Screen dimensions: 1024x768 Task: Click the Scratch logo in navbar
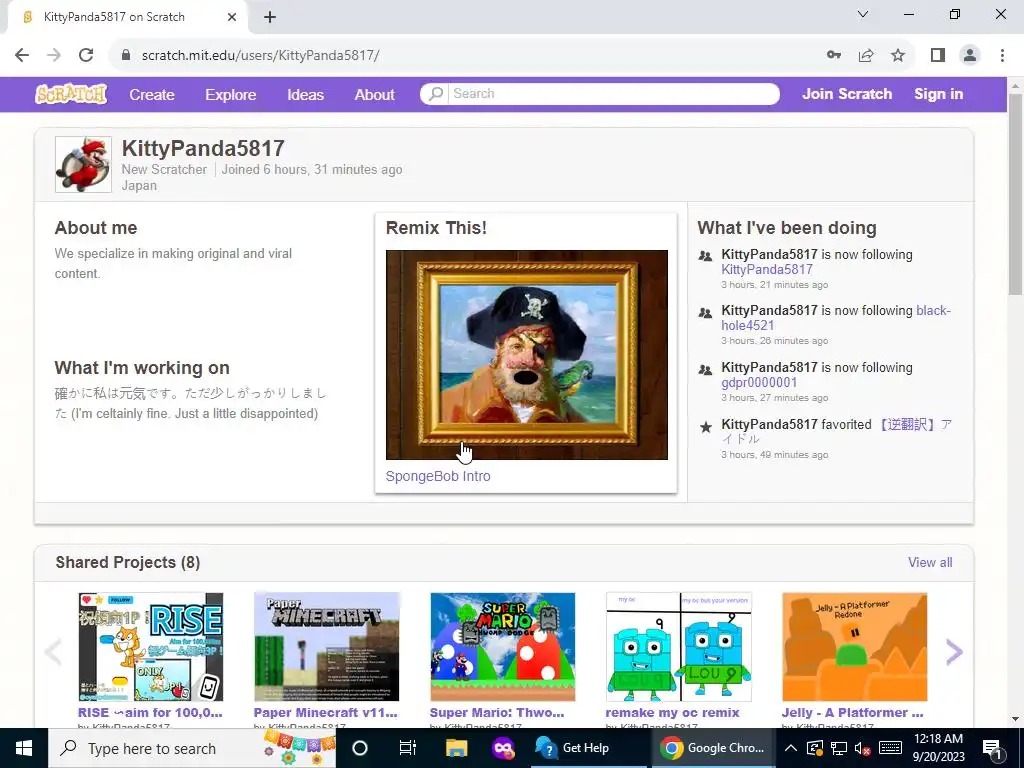tap(71, 94)
